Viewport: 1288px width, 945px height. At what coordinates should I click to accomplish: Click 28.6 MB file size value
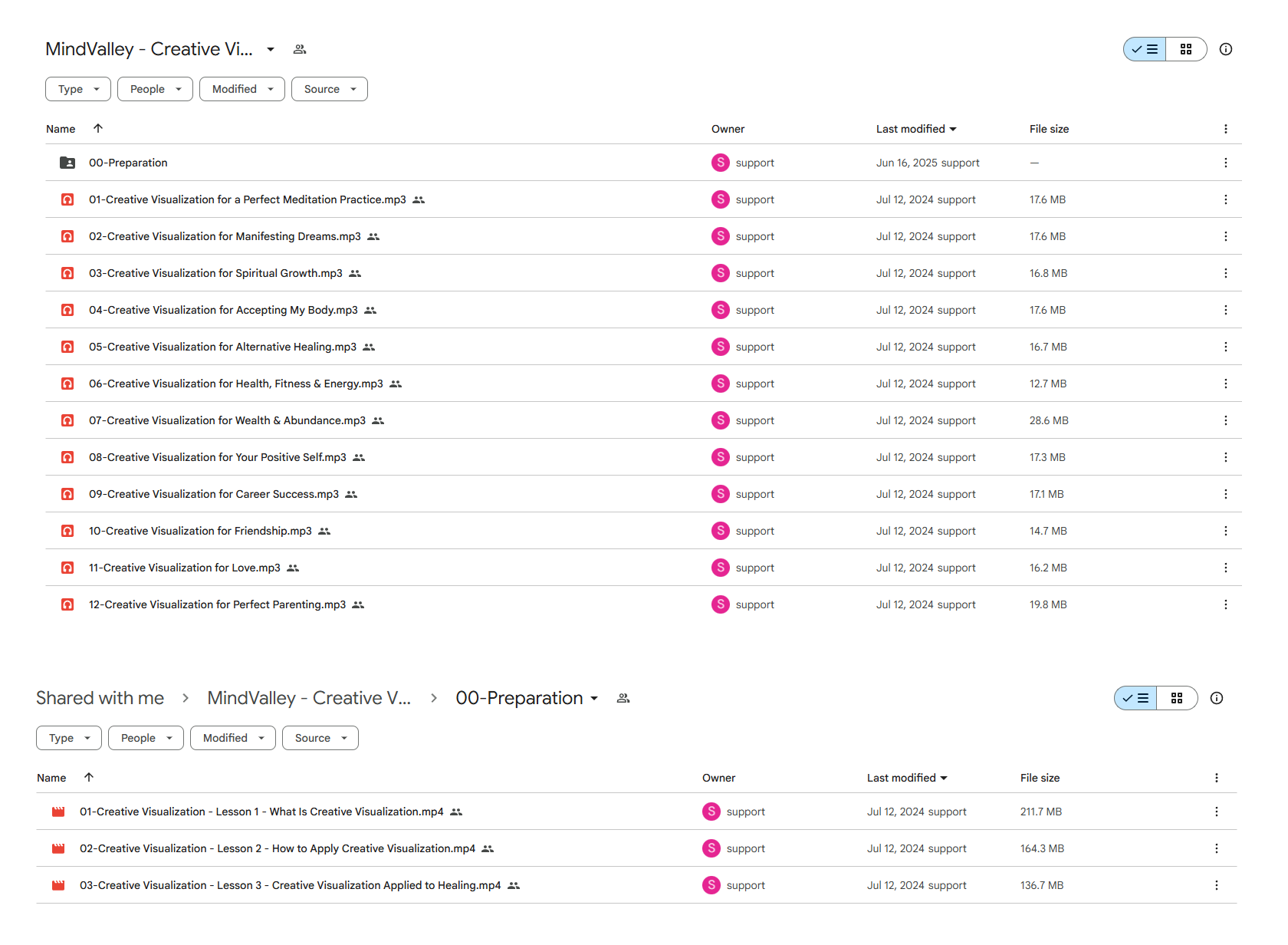point(1049,420)
